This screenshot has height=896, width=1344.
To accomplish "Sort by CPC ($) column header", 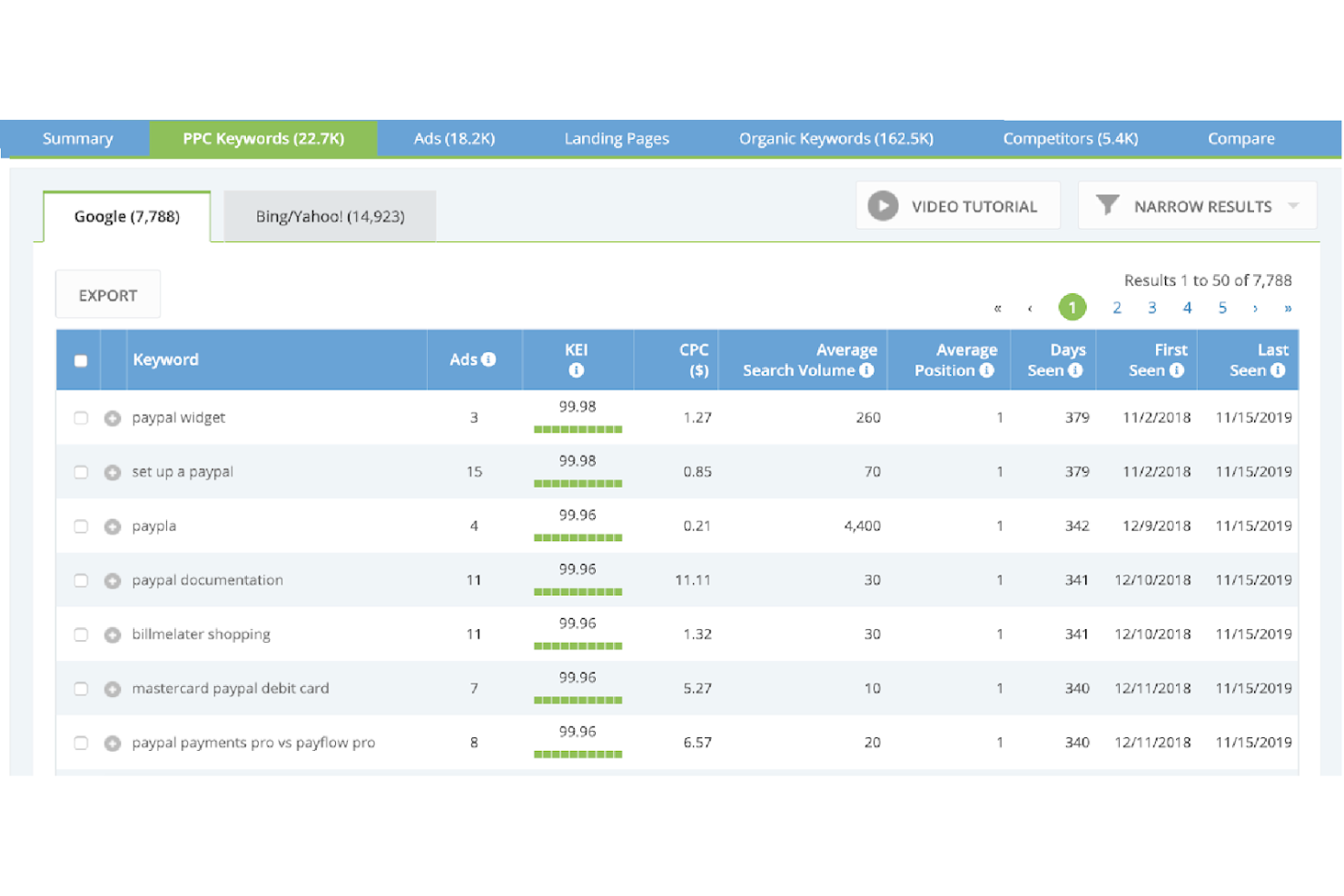I will tap(694, 360).
